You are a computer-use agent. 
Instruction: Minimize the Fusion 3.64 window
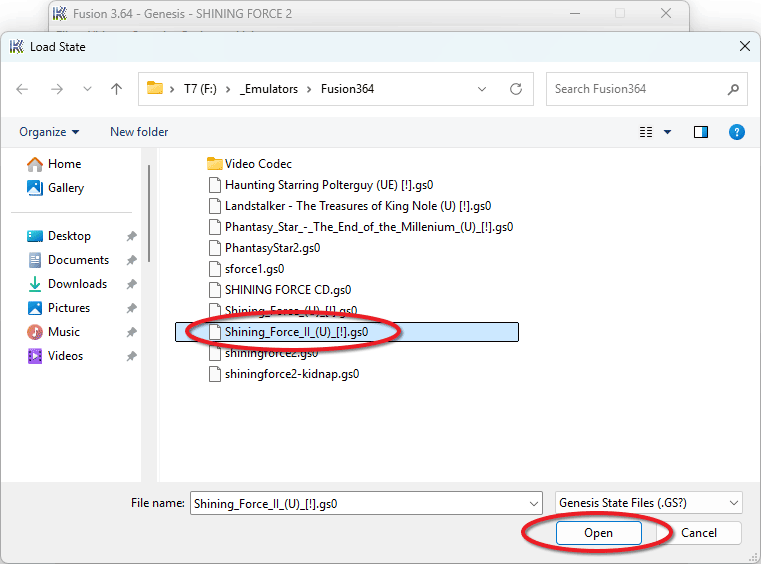575,14
